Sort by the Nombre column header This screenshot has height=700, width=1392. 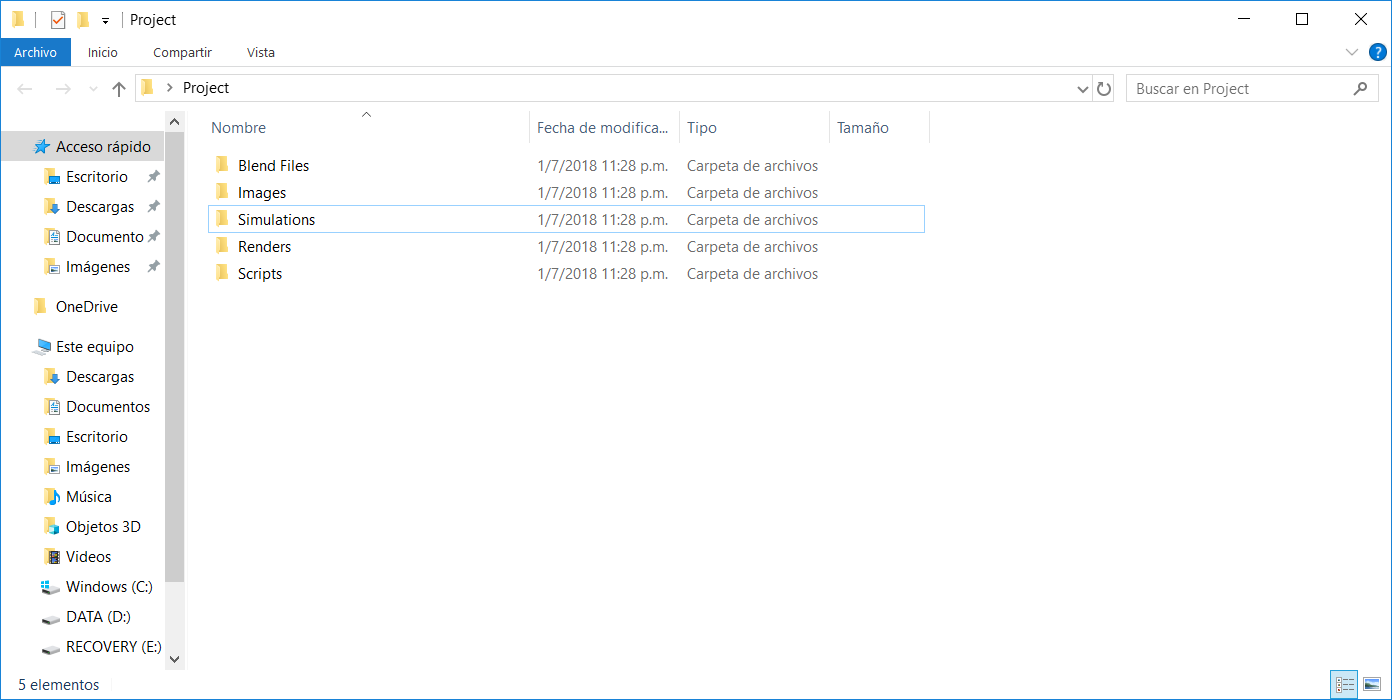[x=368, y=128]
